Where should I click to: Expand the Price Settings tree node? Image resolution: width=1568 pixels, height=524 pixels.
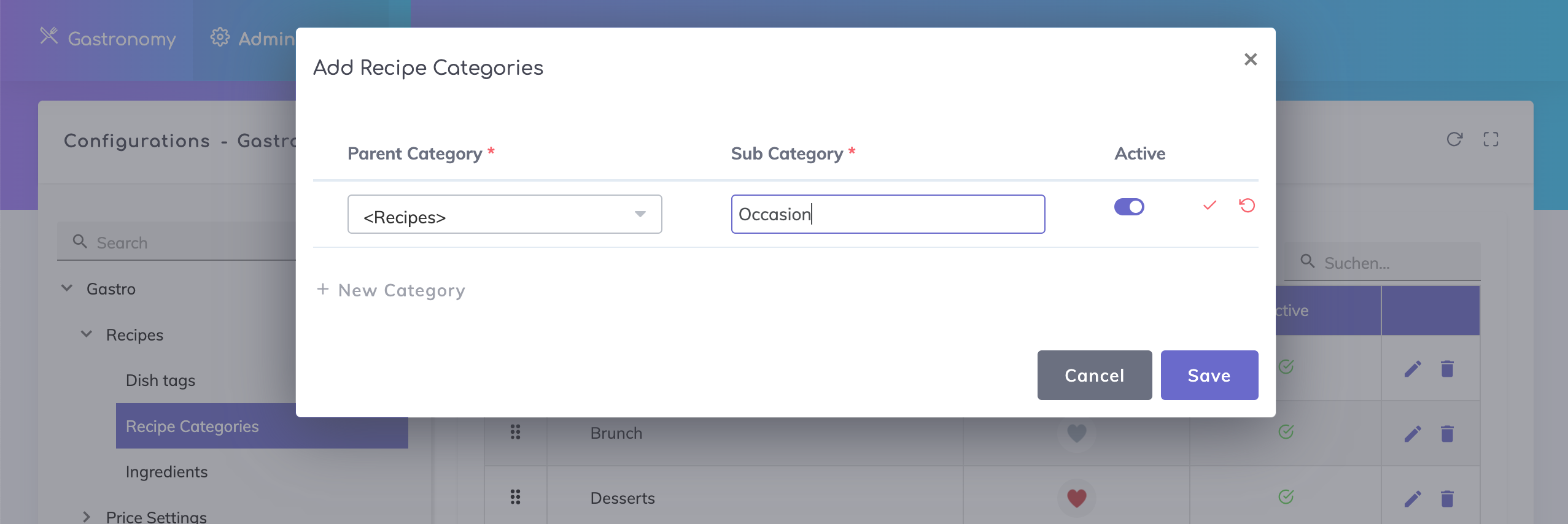pos(87,517)
